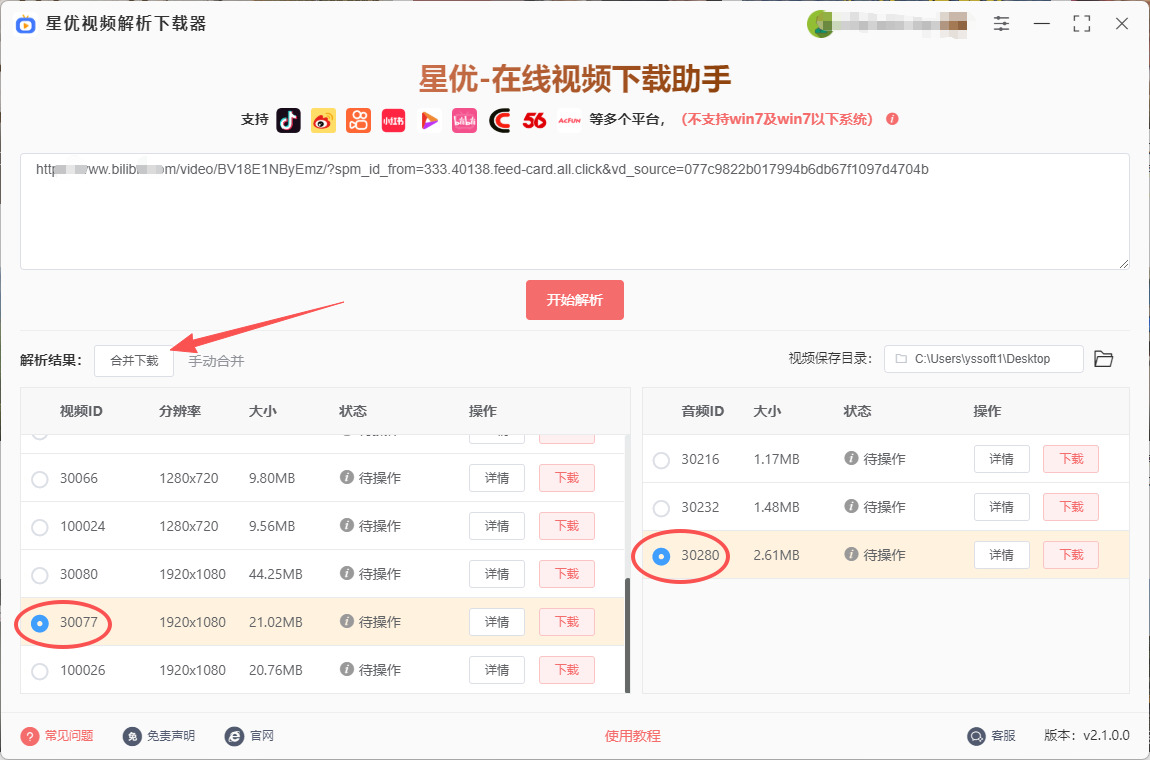Open 详情 for audio 30232

[x=1002, y=507]
